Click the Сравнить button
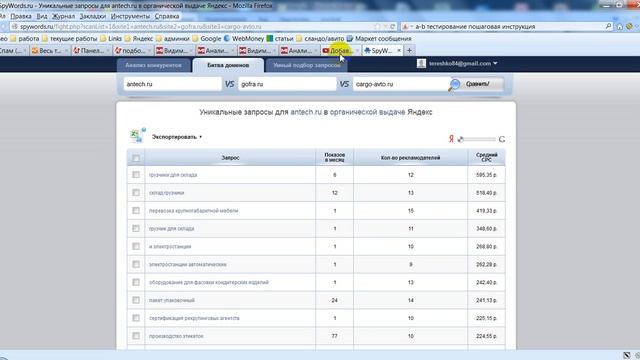Viewport: 640px width, 360px height. tap(476, 84)
